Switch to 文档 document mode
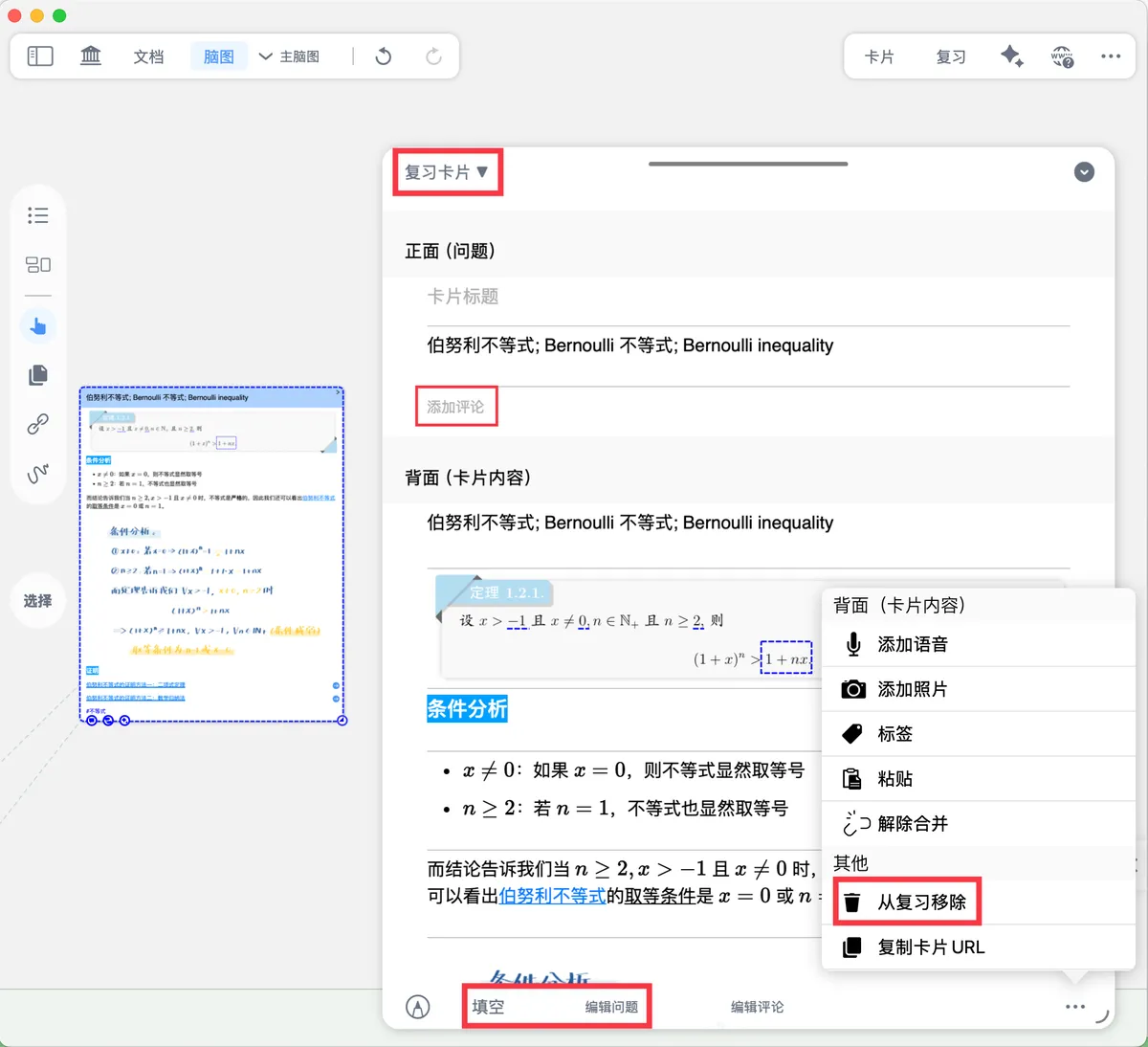Image resolution: width=1148 pixels, height=1047 pixels. [148, 57]
